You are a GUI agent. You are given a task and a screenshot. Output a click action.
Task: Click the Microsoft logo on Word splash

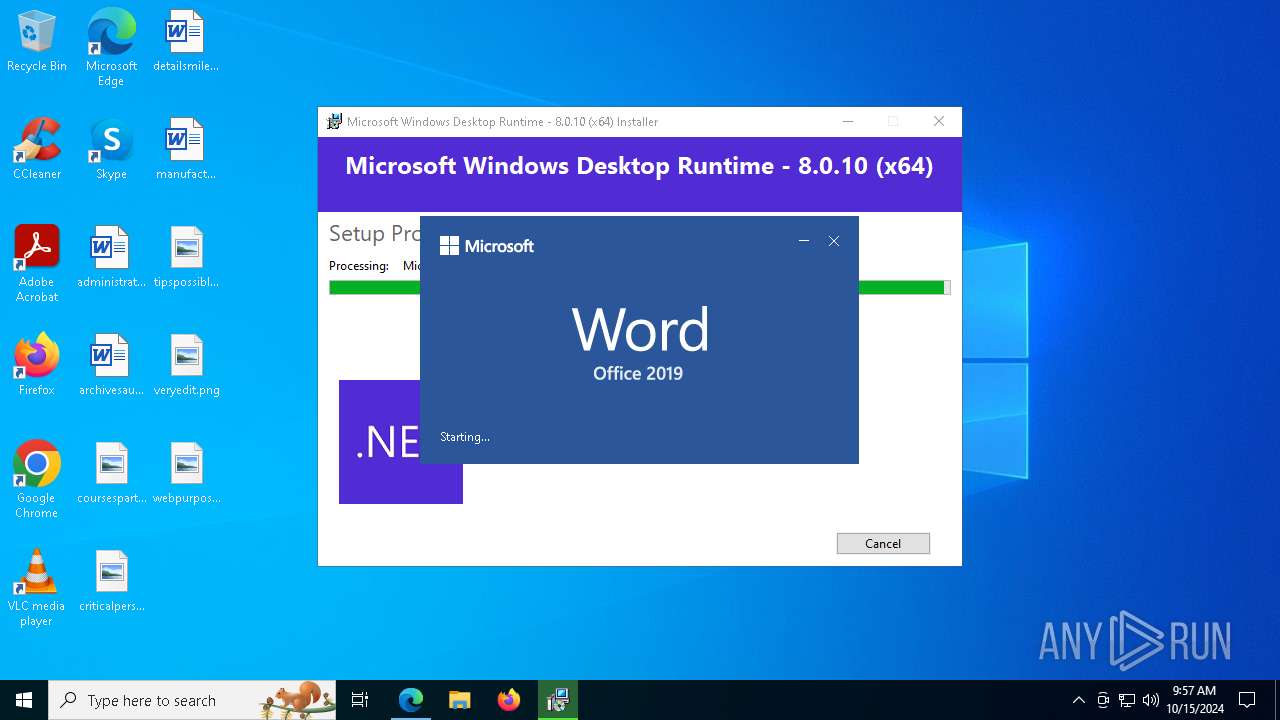click(x=487, y=246)
